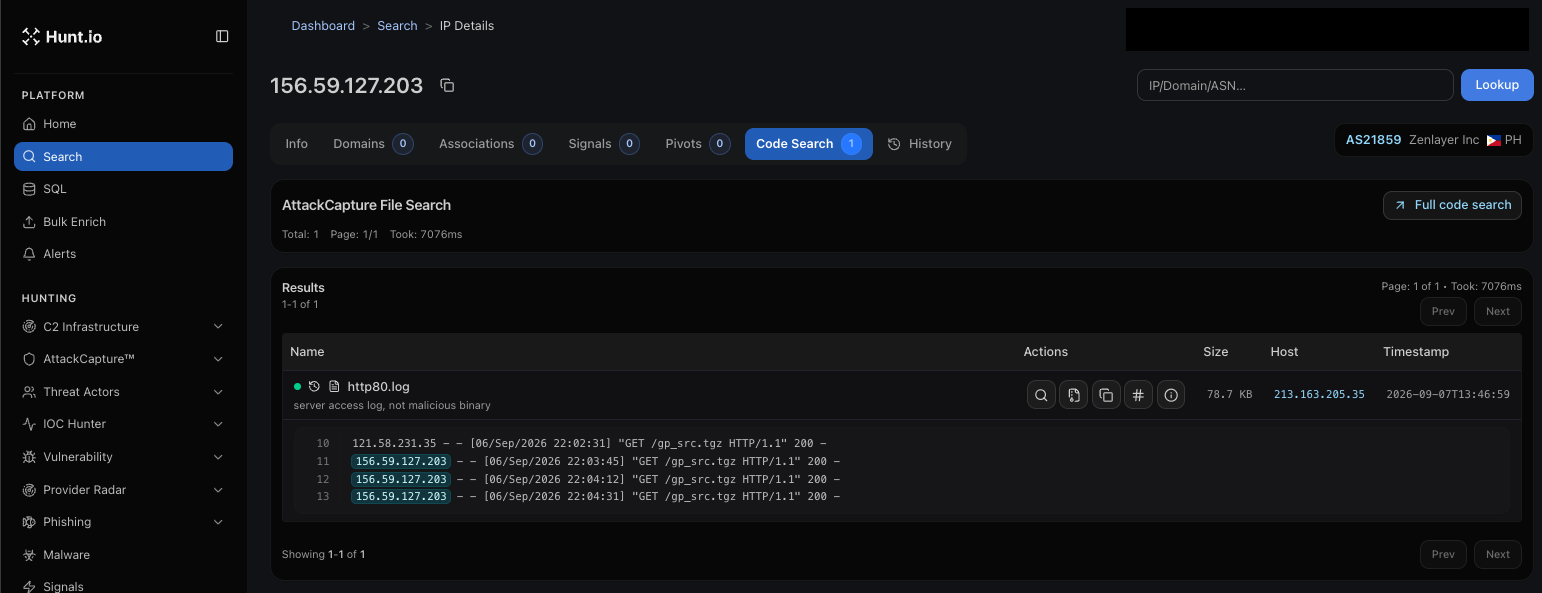Go to the SQL section

(x=123, y=189)
